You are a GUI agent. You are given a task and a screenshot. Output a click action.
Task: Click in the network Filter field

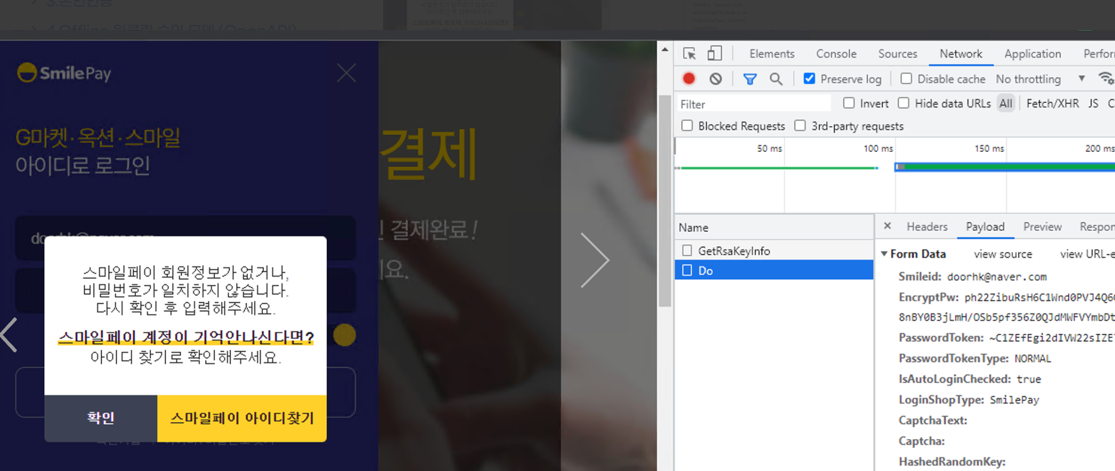pos(753,104)
